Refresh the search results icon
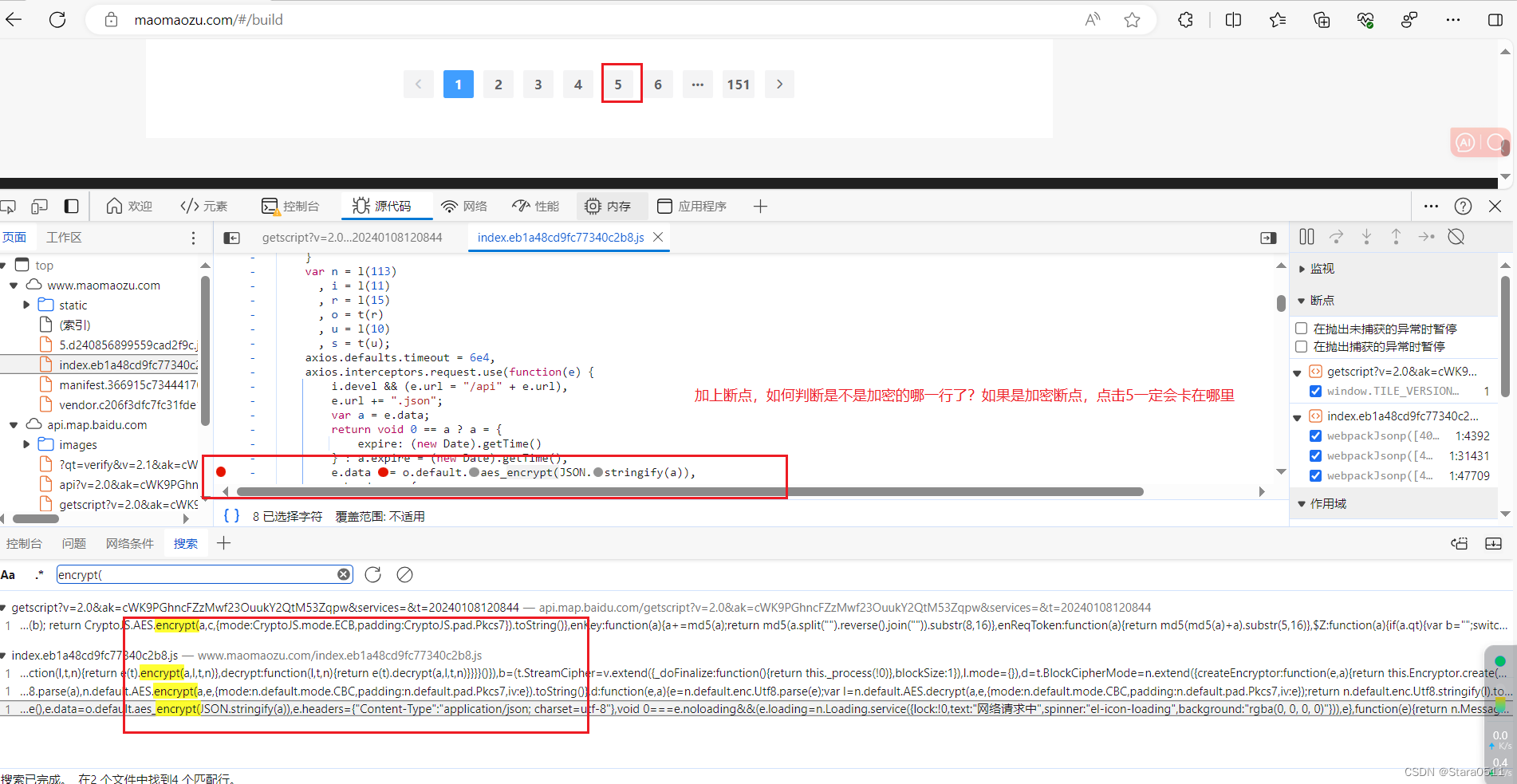This screenshot has height=784, width=1517. click(372, 574)
